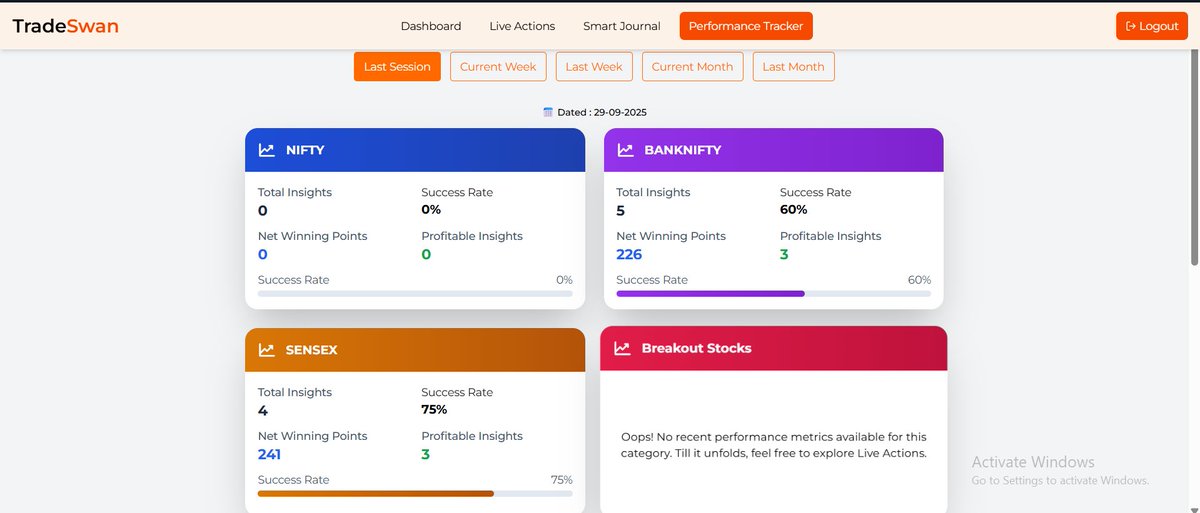Image resolution: width=1200 pixels, height=513 pixels.
Task: Click the Breakout Stocks card header
Action: [773, 348]
